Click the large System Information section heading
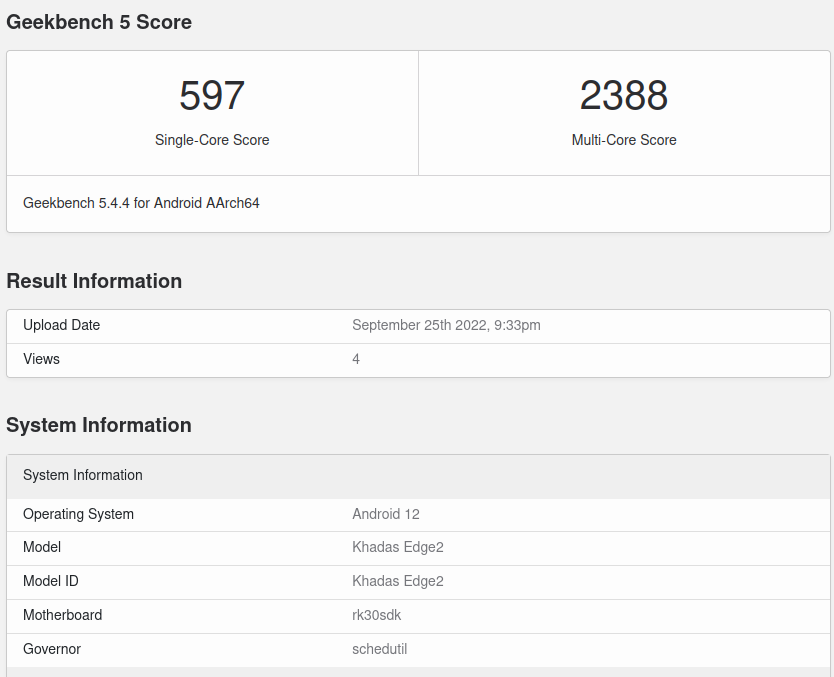 99,425
